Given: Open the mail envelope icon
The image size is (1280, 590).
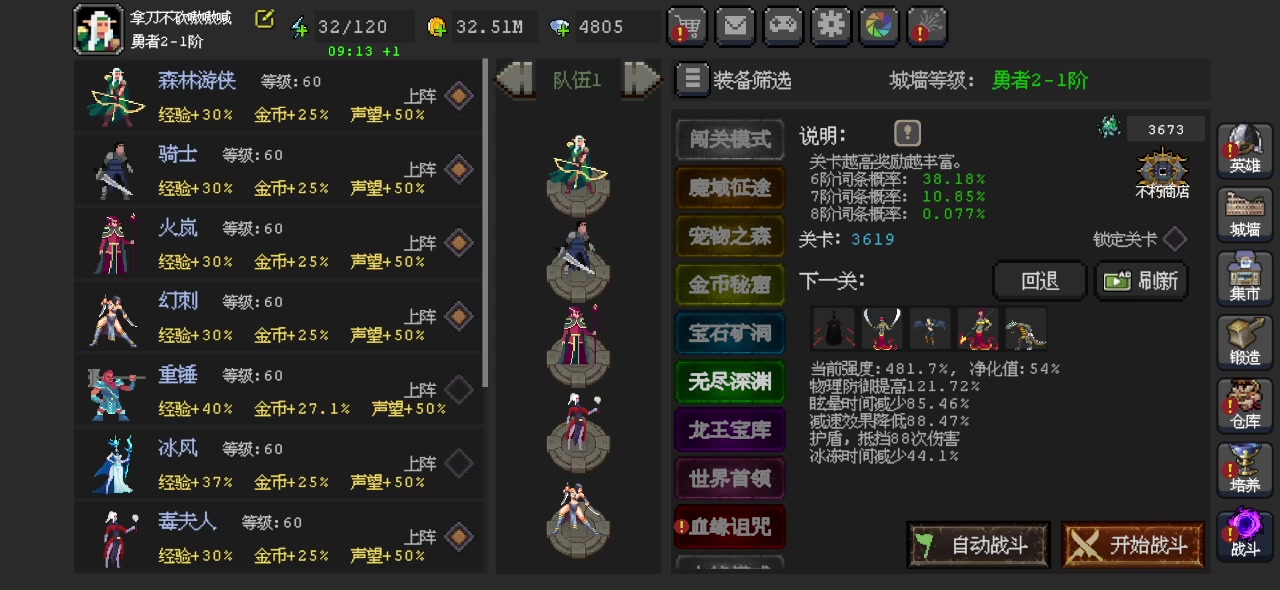Looking at the screenshot, I should pos(735,27).
